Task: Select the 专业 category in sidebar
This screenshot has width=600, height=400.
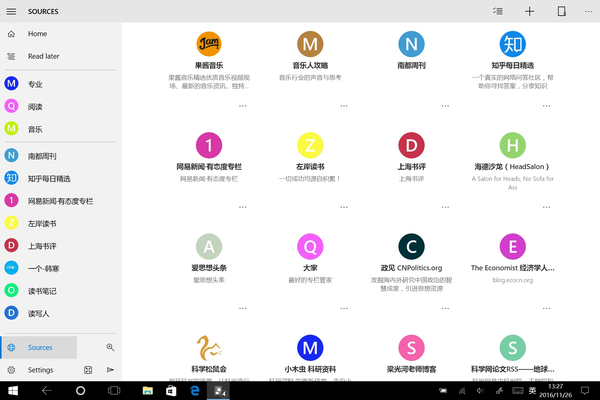Action: click(x=61, y=84)
